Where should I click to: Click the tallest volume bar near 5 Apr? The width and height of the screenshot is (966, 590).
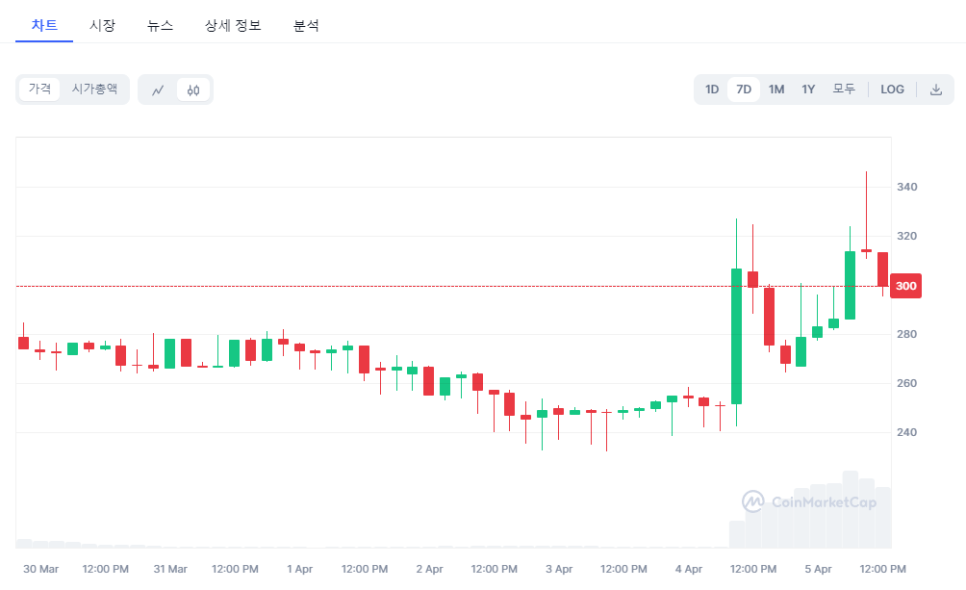click(x=850, y=509)
